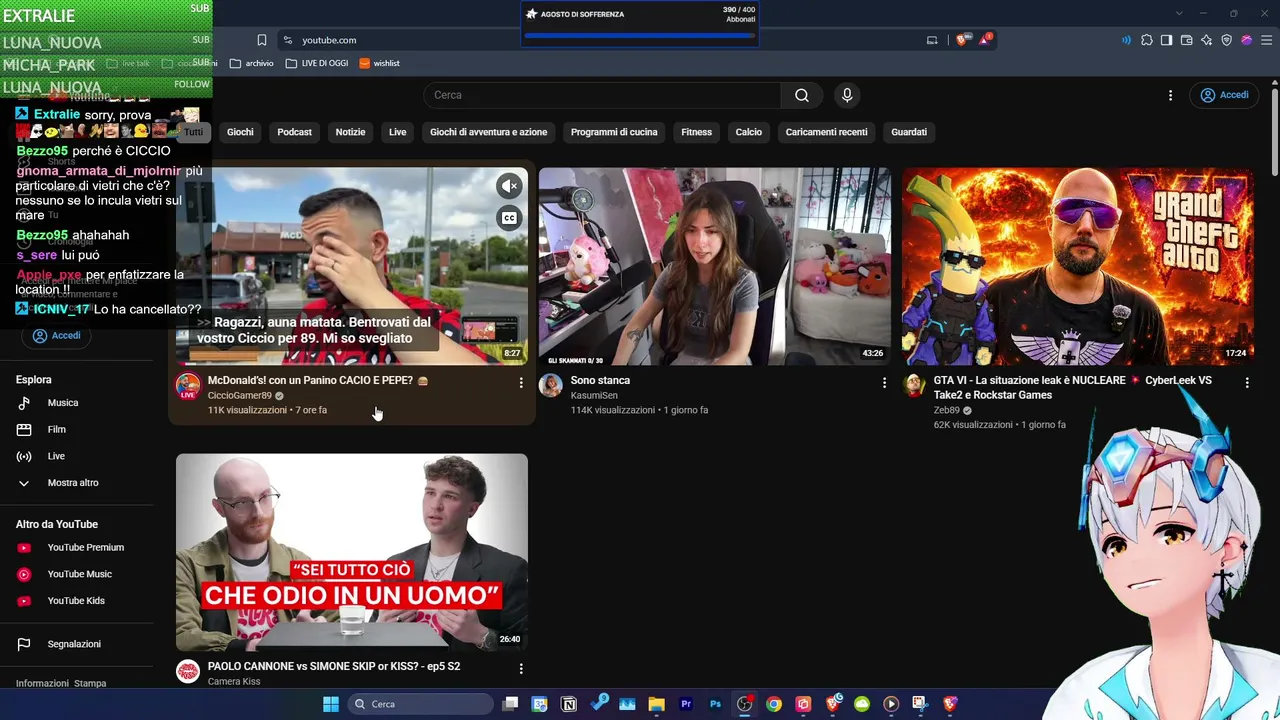Viewport: 1280px width, 720px height.
Task: Open YouTube Music from the sidebar
Action: [x=77, y=574]
